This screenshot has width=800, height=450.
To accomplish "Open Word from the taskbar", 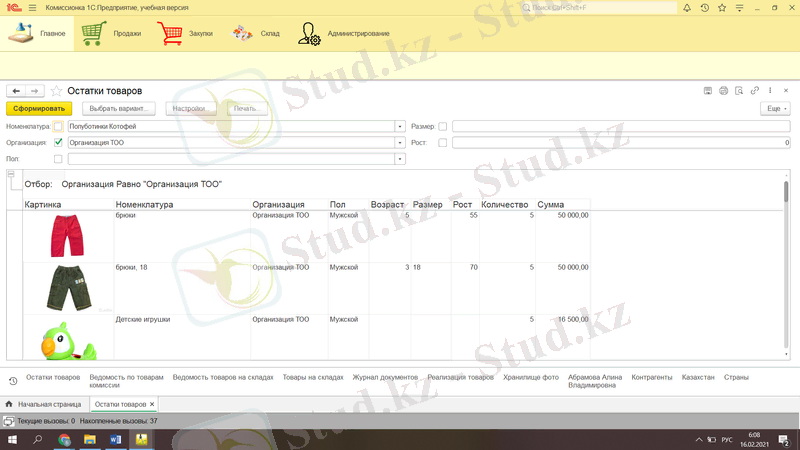I will (x=115, y=439).
